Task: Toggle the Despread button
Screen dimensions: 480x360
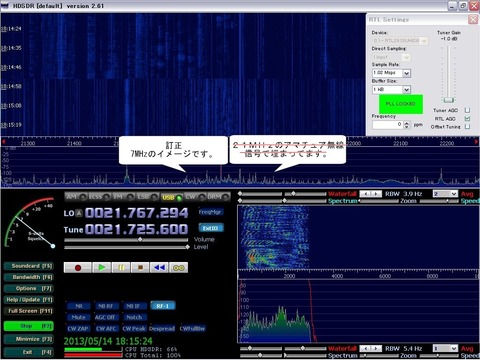Action: (x=162, y=329)
